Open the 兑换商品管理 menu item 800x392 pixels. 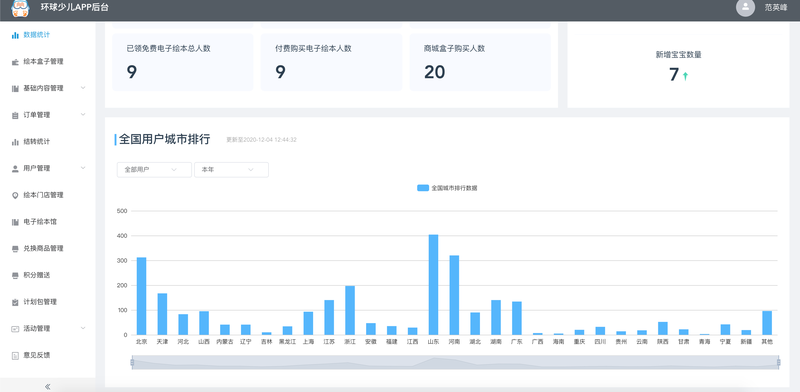[47, 249]
